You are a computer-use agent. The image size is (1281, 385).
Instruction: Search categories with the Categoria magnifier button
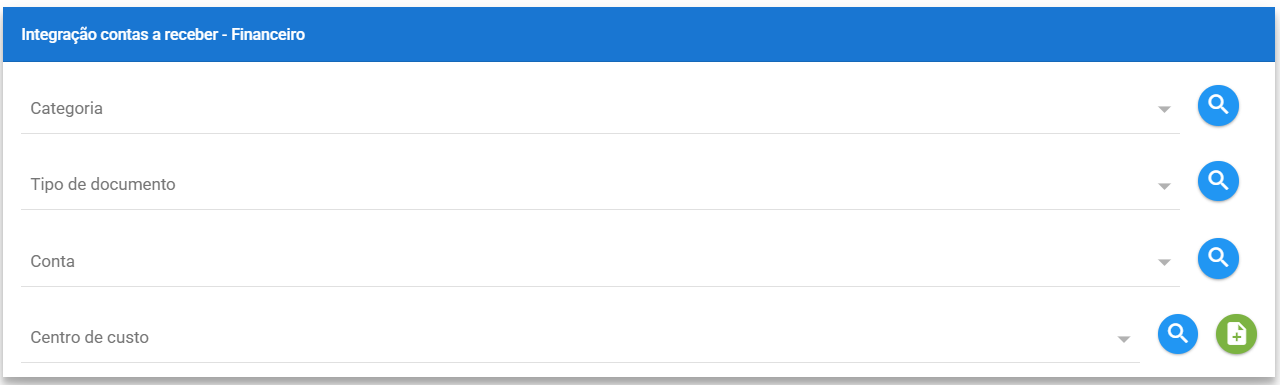(1218, 105)
